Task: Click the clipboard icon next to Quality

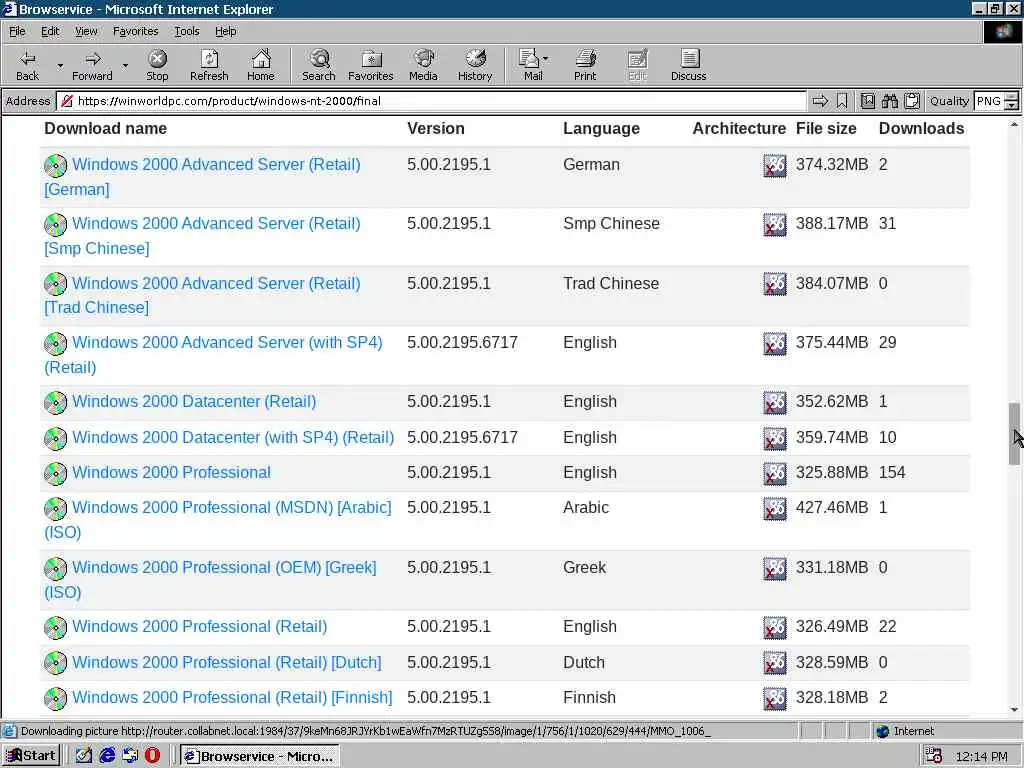Action: [912, 101]
